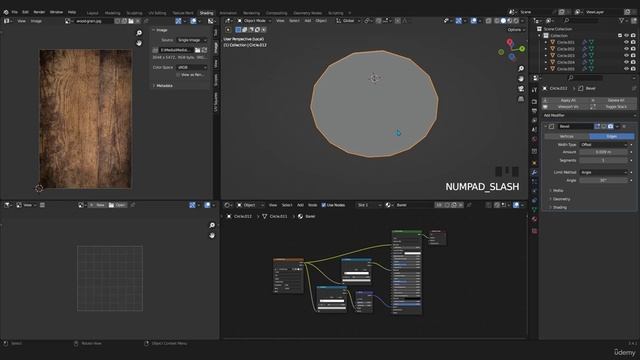This screenshot has height=360, width=640.
Task: Click Toggle Stack button
Action: [x=613, y=107]
